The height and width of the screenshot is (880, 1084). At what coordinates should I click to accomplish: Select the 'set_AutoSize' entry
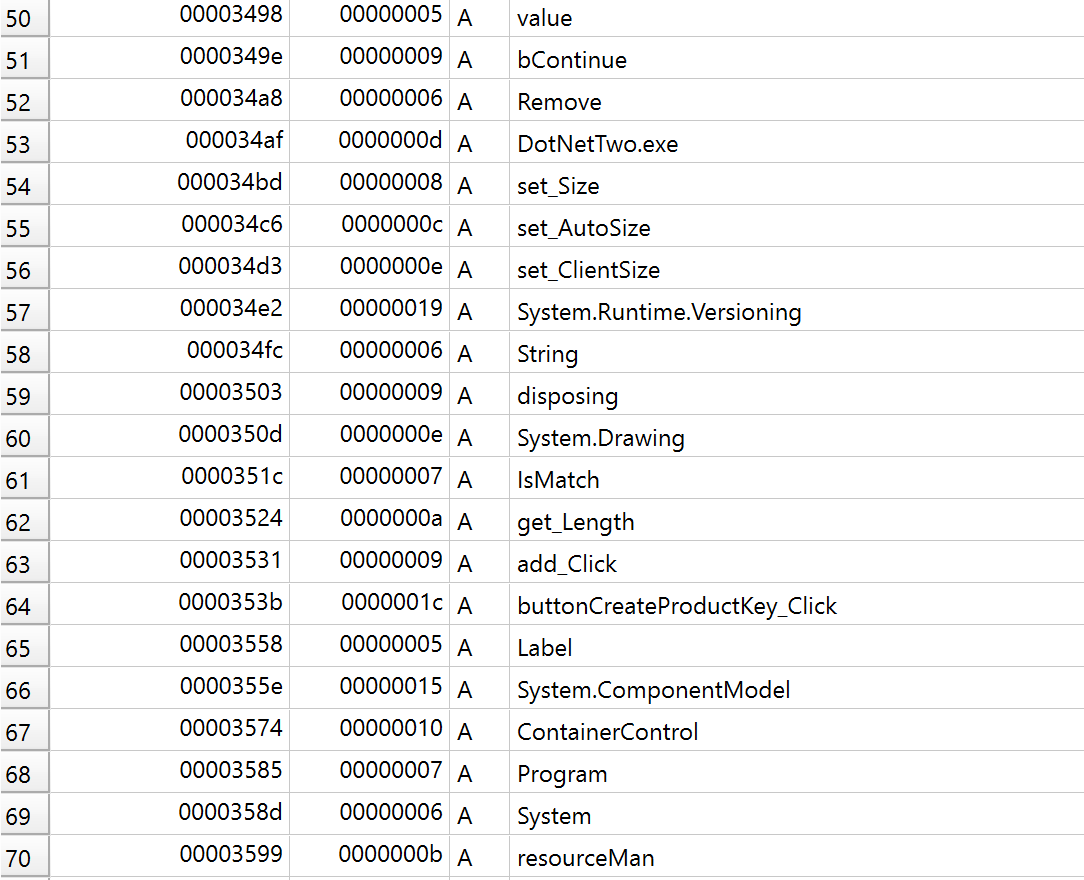(x=583, y=228)
